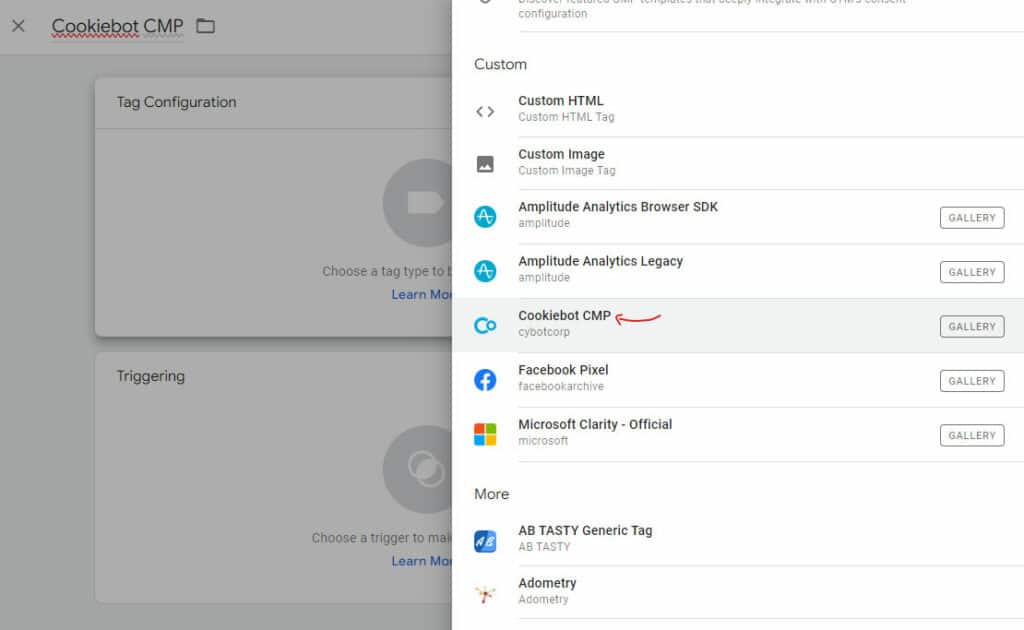Click the facebookarchive author label

click(x=561, y=386)
